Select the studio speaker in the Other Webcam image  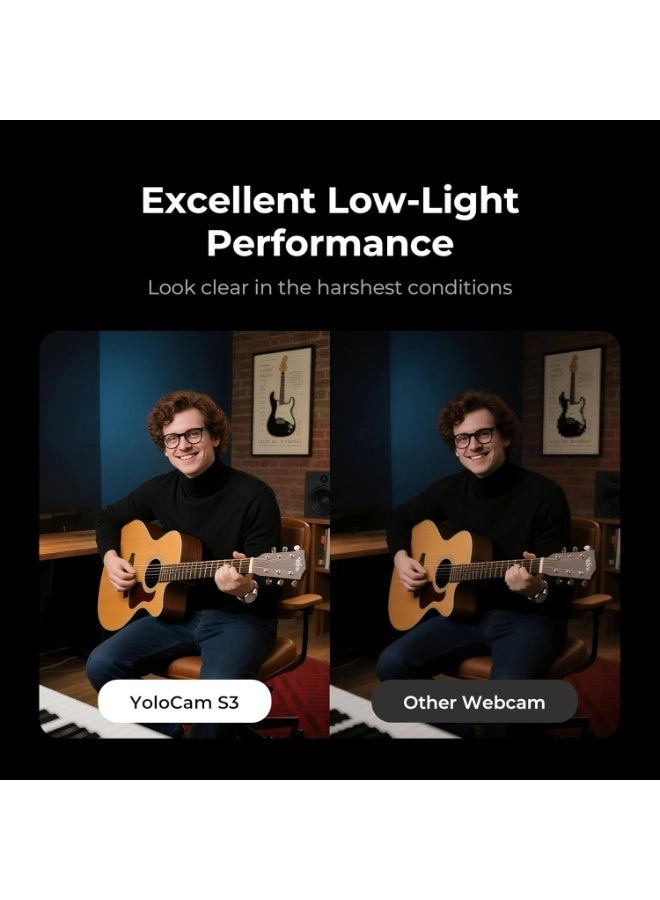607,494
